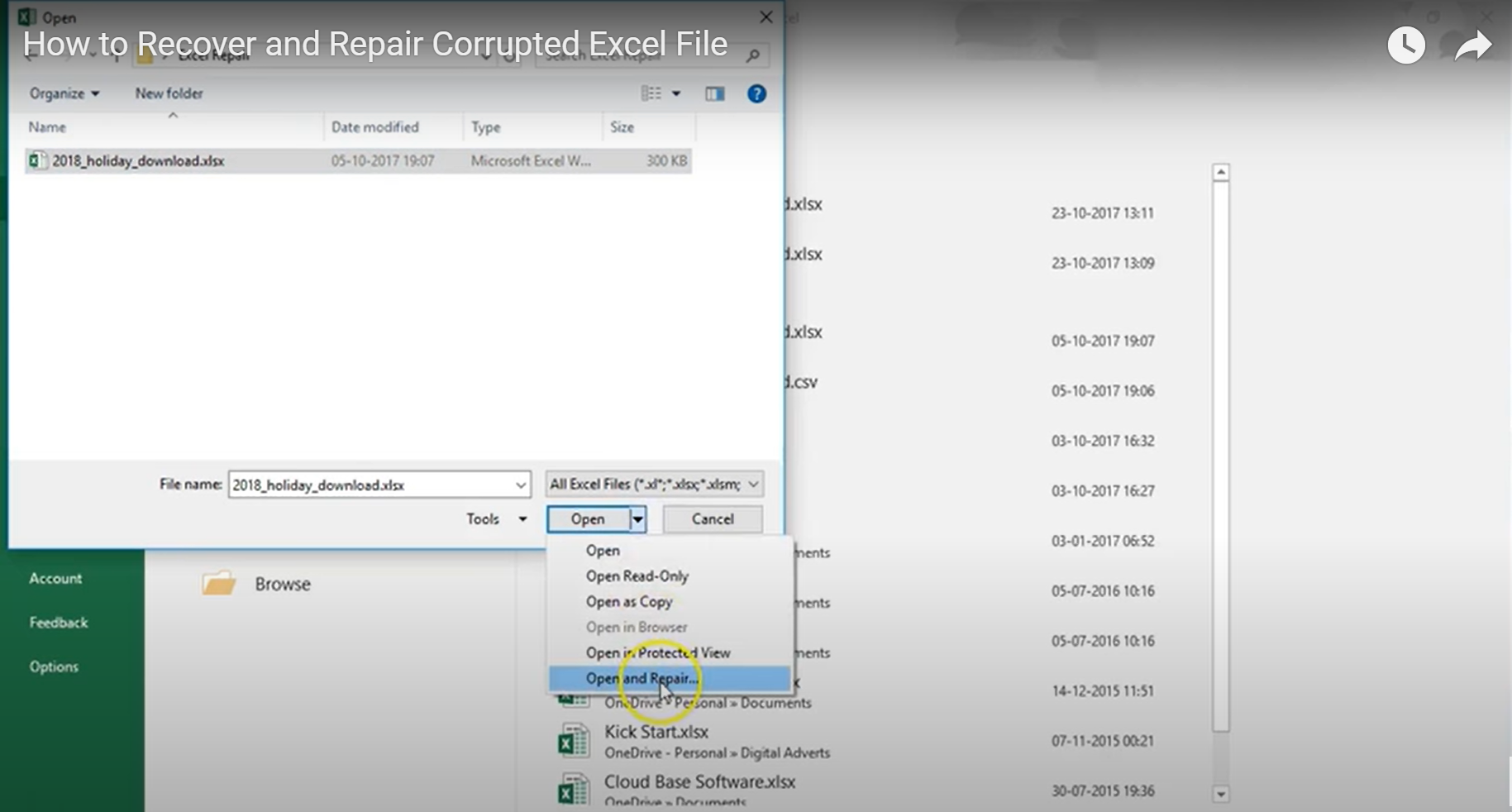Open the All Excel Files type dropdown

point(654,485)
